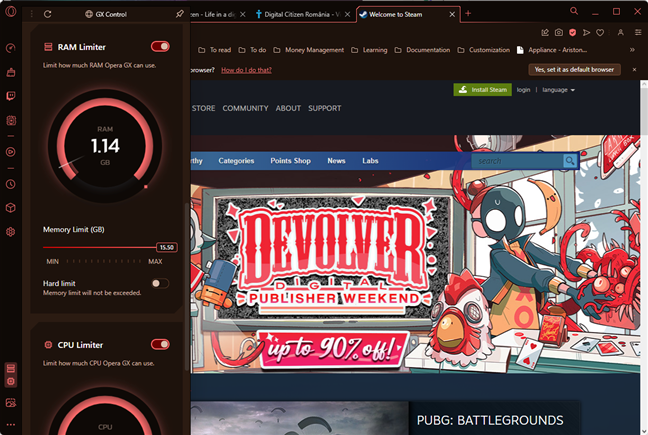Open Steam ABOUT page
Image resolution: width=648 pixels, height=435 pixels.
(288, 108)
